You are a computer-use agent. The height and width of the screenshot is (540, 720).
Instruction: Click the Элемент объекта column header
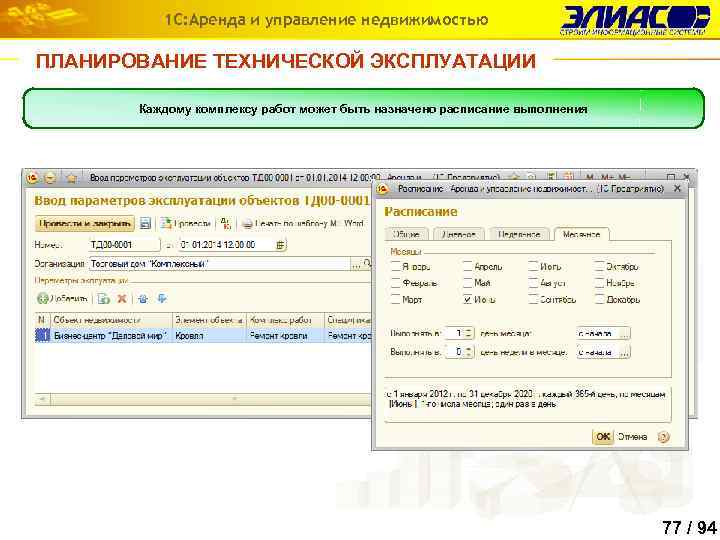point(209,320)
